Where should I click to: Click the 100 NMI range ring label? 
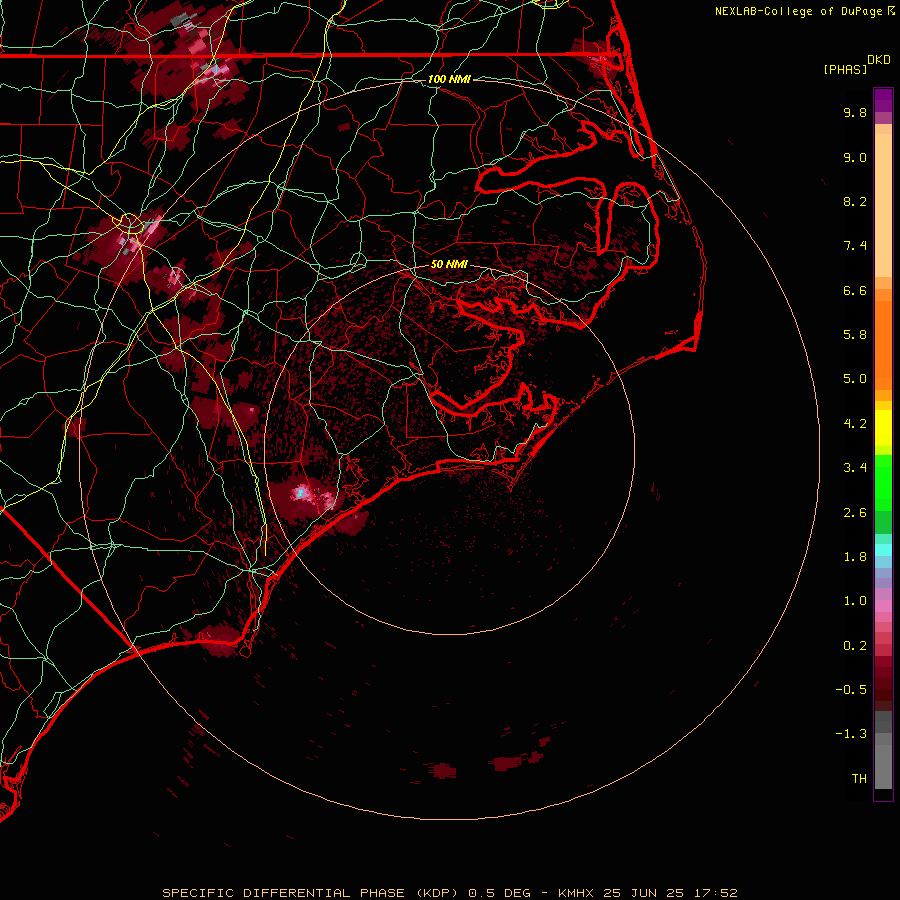tap(449, 79)
